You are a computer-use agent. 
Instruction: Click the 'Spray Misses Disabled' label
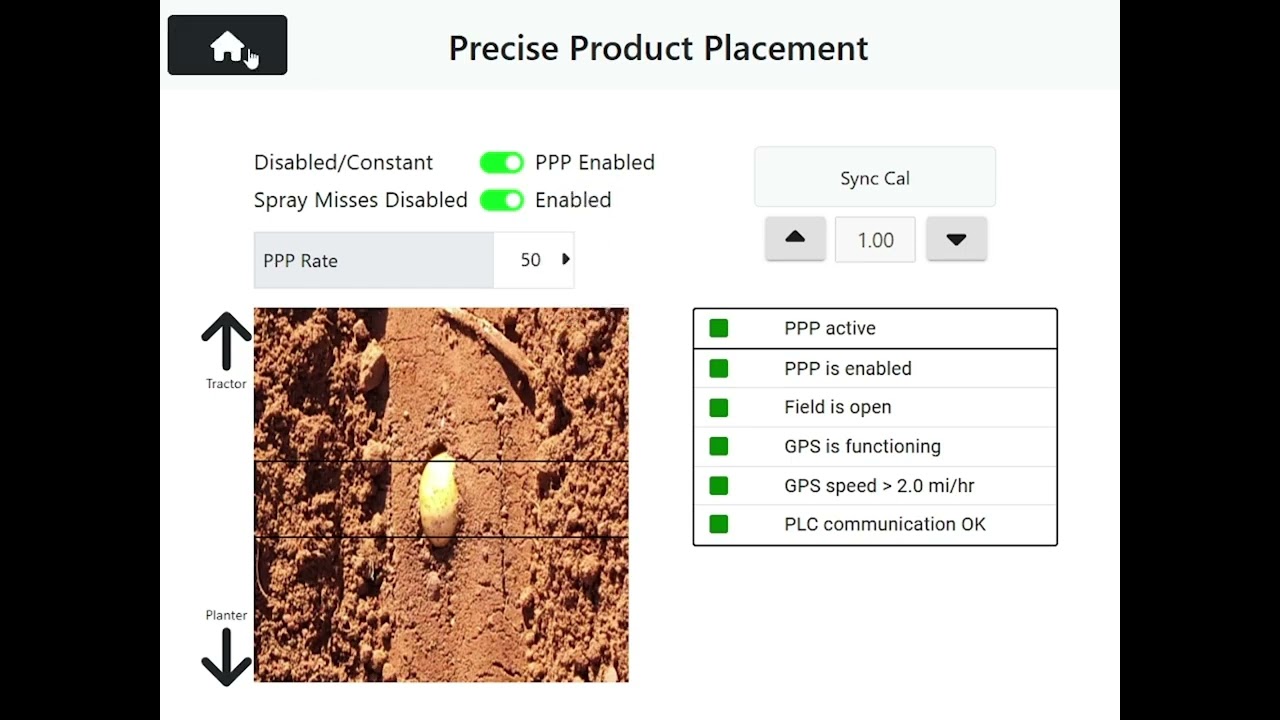[x=361, y=200]
